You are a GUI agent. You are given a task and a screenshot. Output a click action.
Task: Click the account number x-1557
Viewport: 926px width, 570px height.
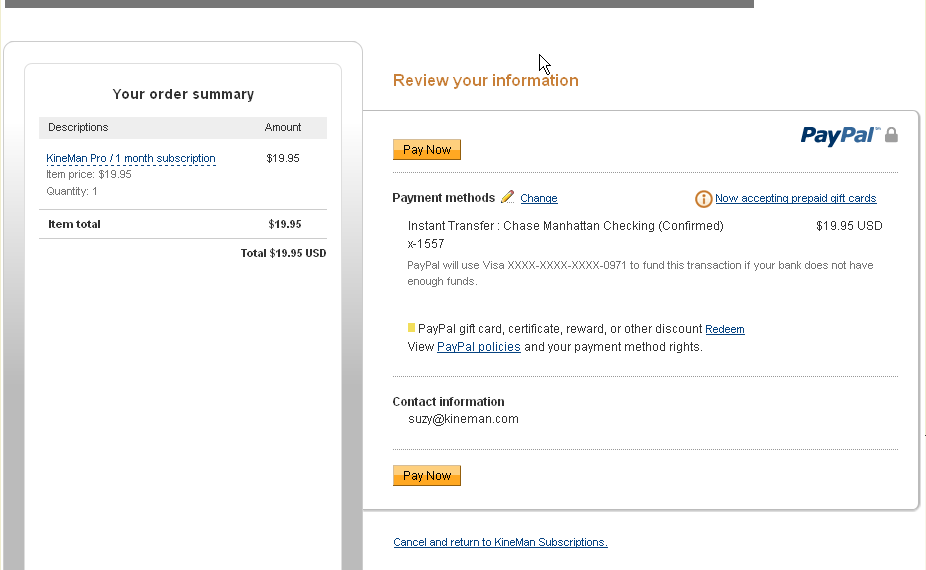pyautogui.click(x=426, y=244)
